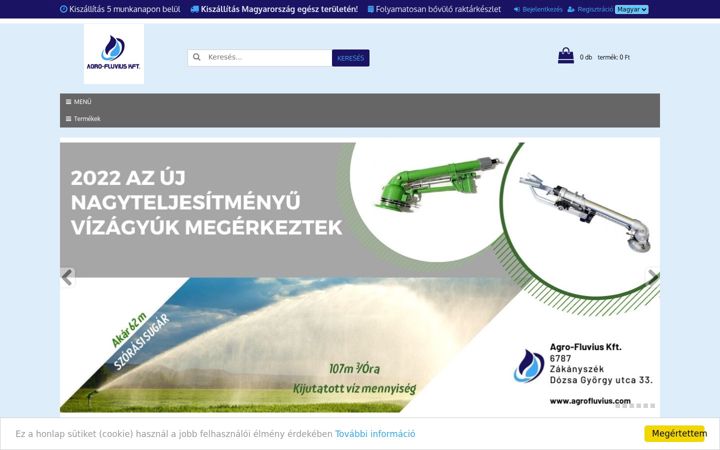This screenshot has width=720, height=450.
Task: Click the magnifier icon in the search box
Action: (197, 57)
